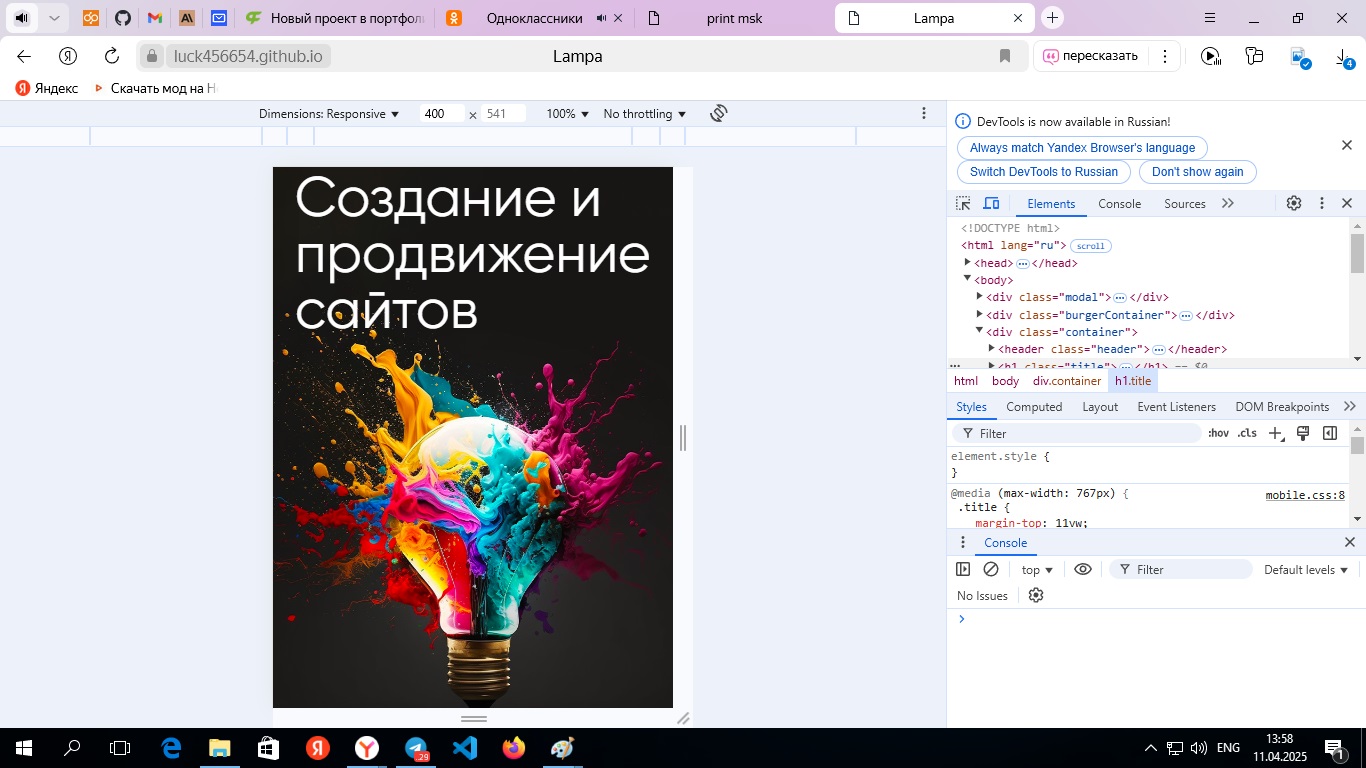Click Always match Yandex Browser's language
1366x768 pixels.
coord(1082,147)
